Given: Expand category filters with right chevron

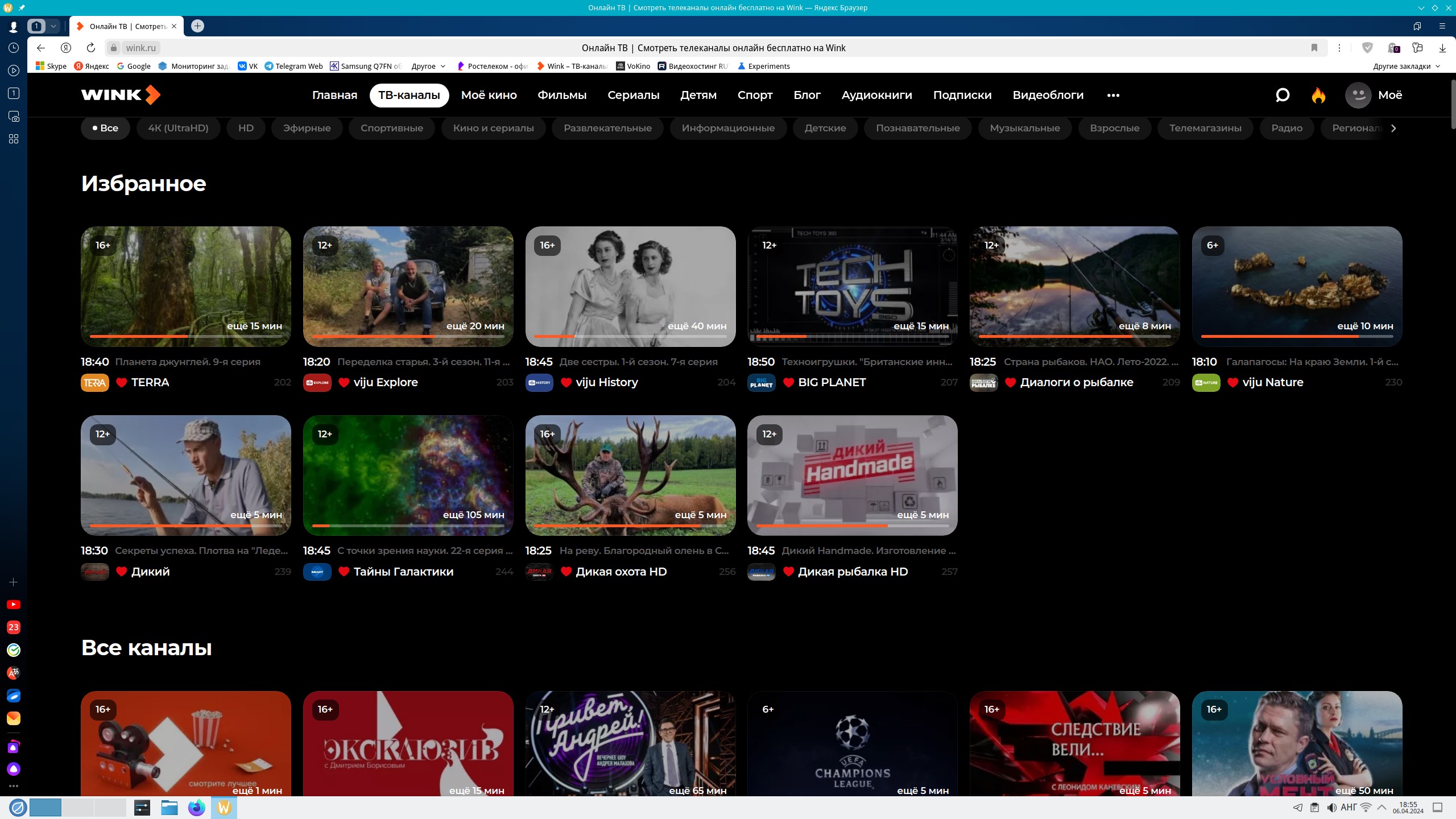Looking at the screenshot, I should [x=1393, y=128].
